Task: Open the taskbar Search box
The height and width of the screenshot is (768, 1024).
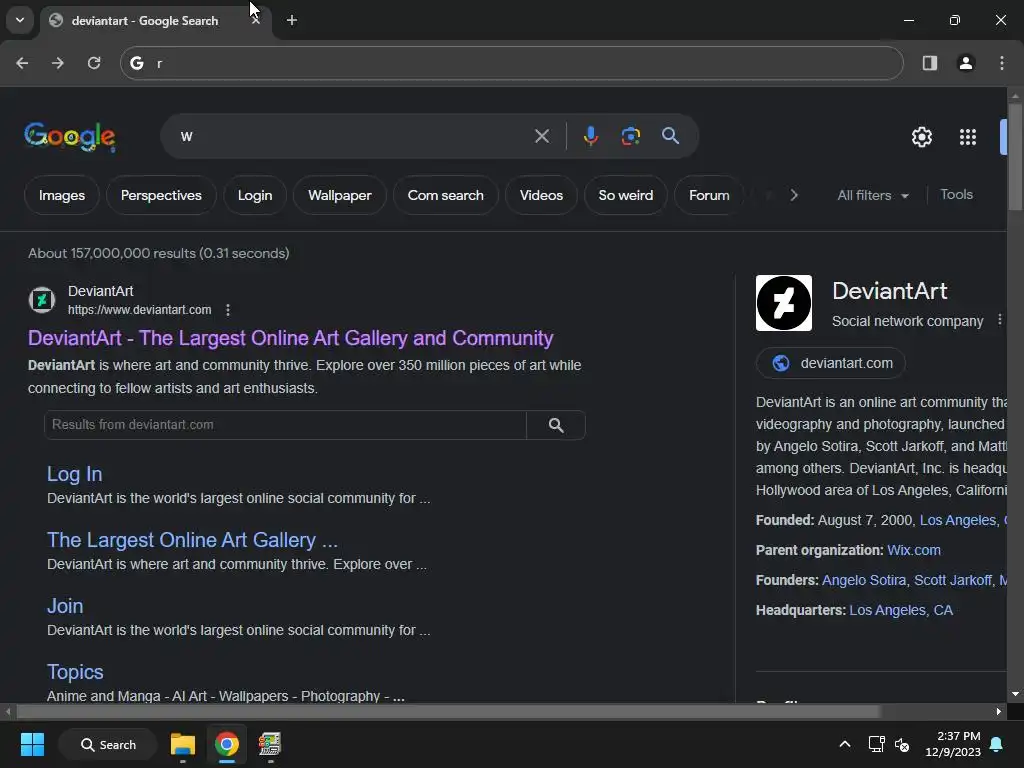Action: click(x=108, y=744)
